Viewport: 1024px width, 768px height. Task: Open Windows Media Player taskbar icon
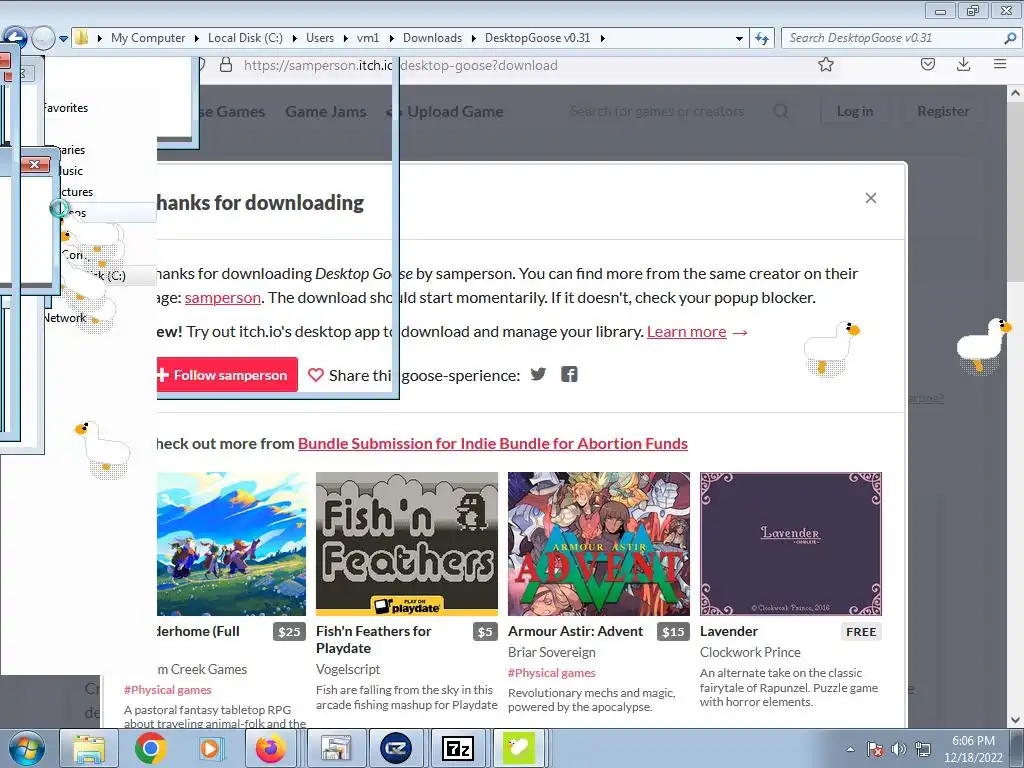pos(210,748)
